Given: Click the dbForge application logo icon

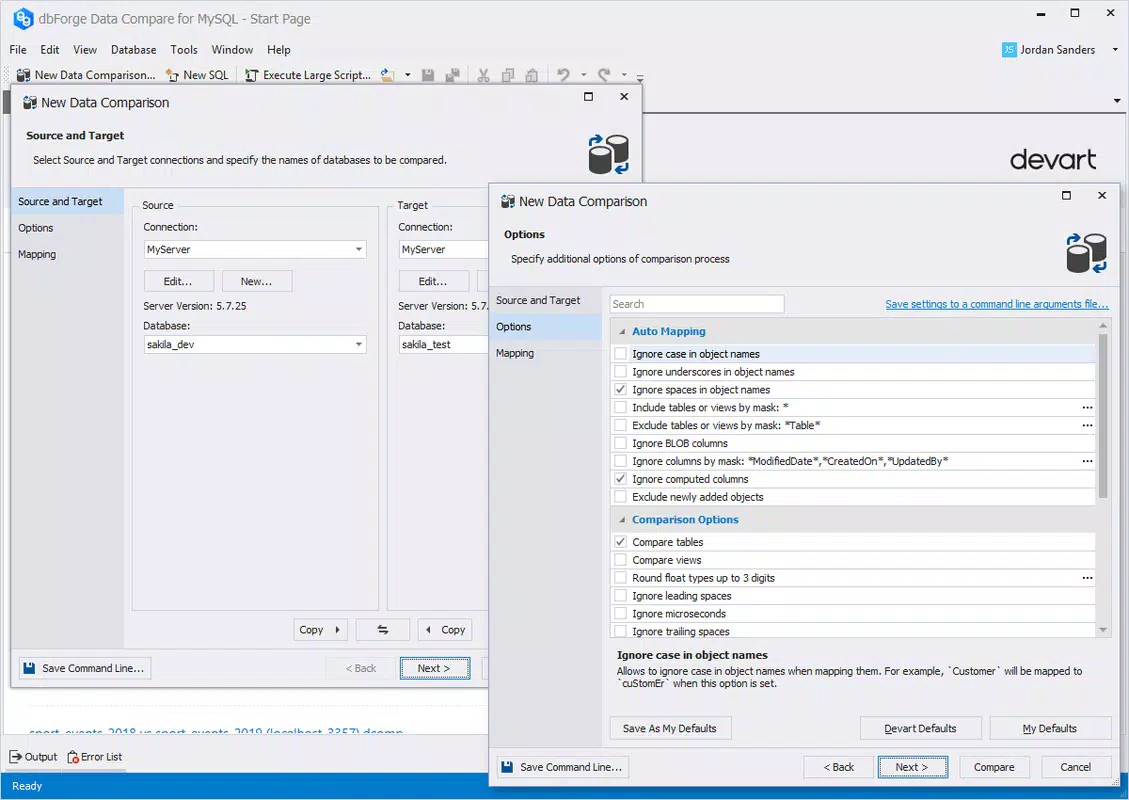Looking at the screenshot, I should click(23, 19).
